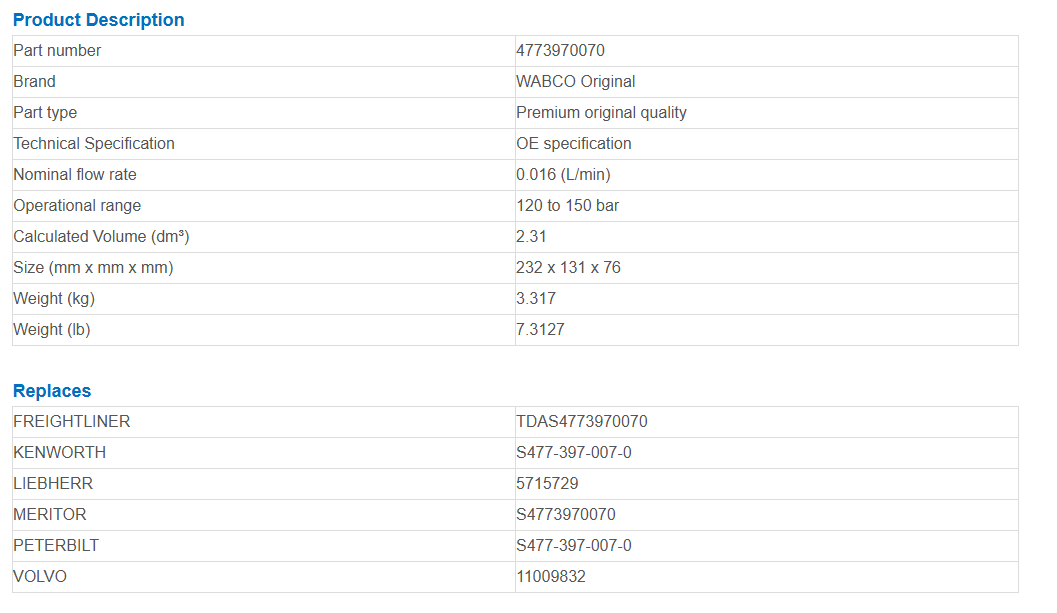
Task: Click operational range 120 to 150 bar
Action: 568,206
